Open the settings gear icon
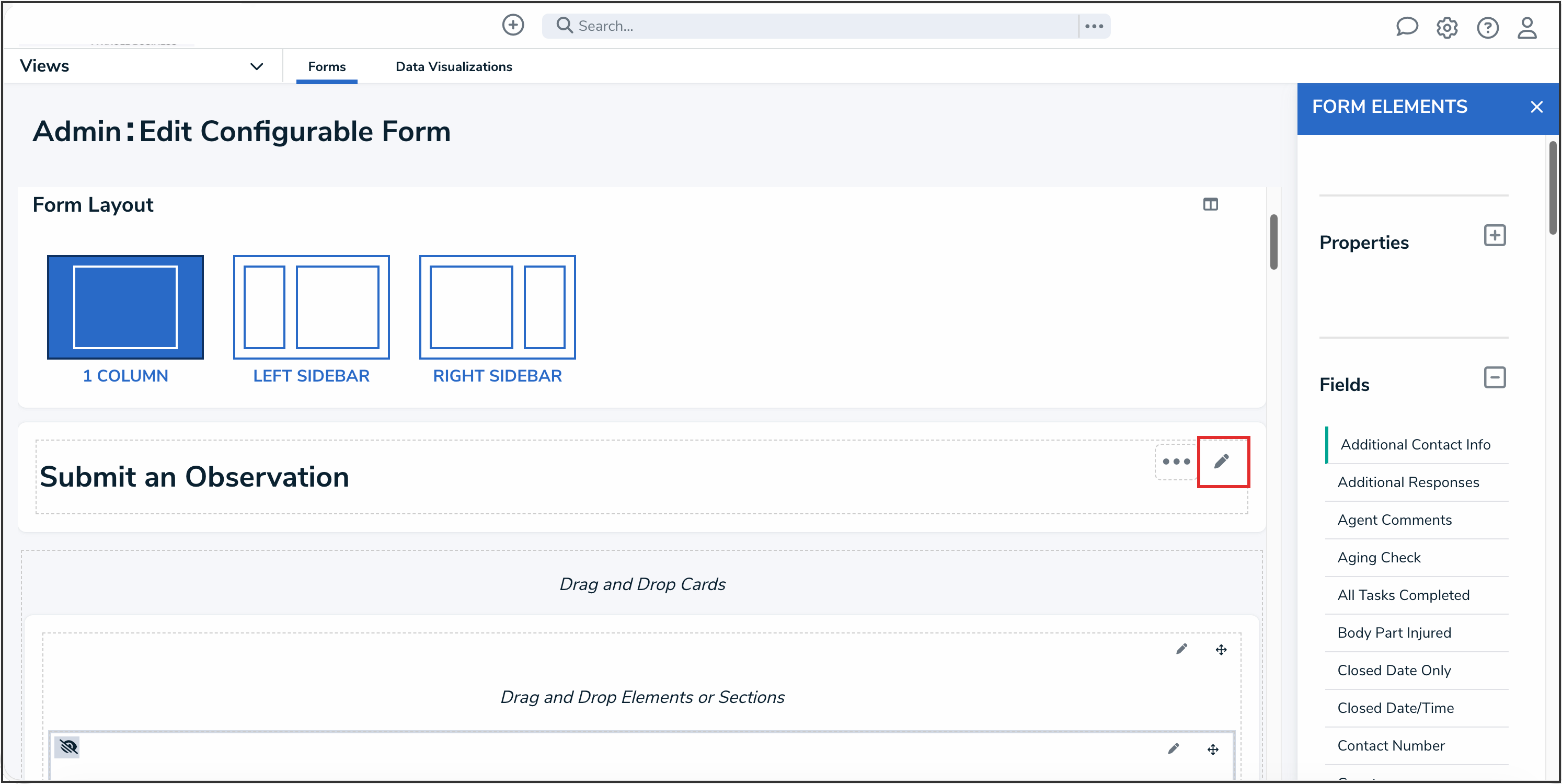The height and width of the screenshot is (784, 1562). 1447,27
